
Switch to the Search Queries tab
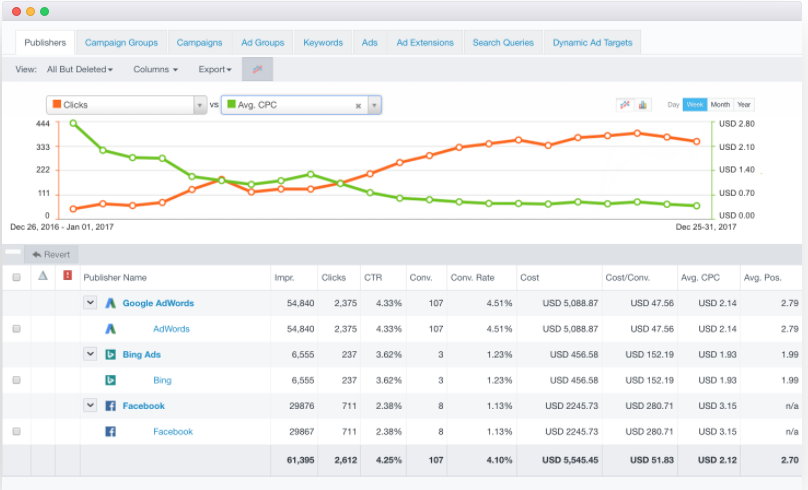coord(503,42)
